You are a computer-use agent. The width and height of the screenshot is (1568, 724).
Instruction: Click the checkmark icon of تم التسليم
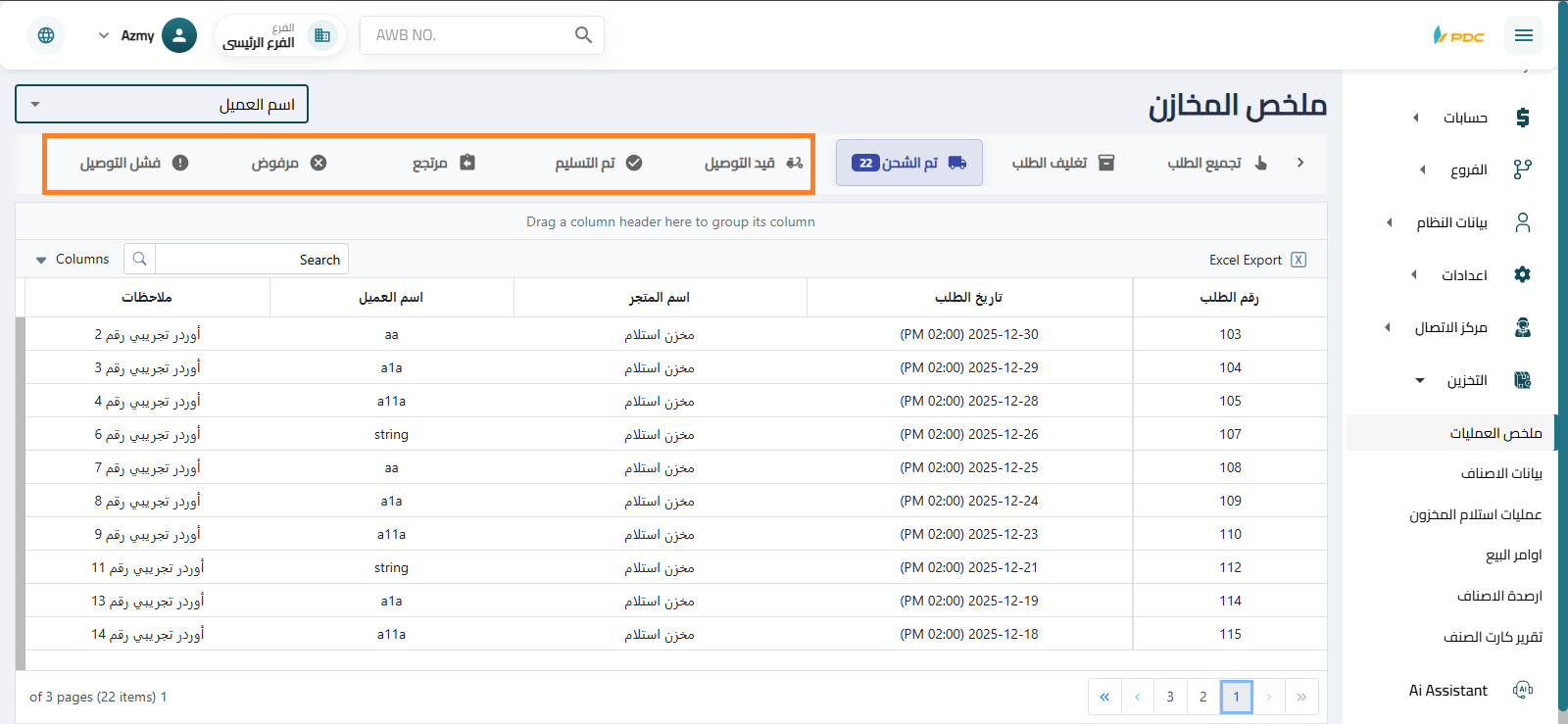[x=634, y=163]
